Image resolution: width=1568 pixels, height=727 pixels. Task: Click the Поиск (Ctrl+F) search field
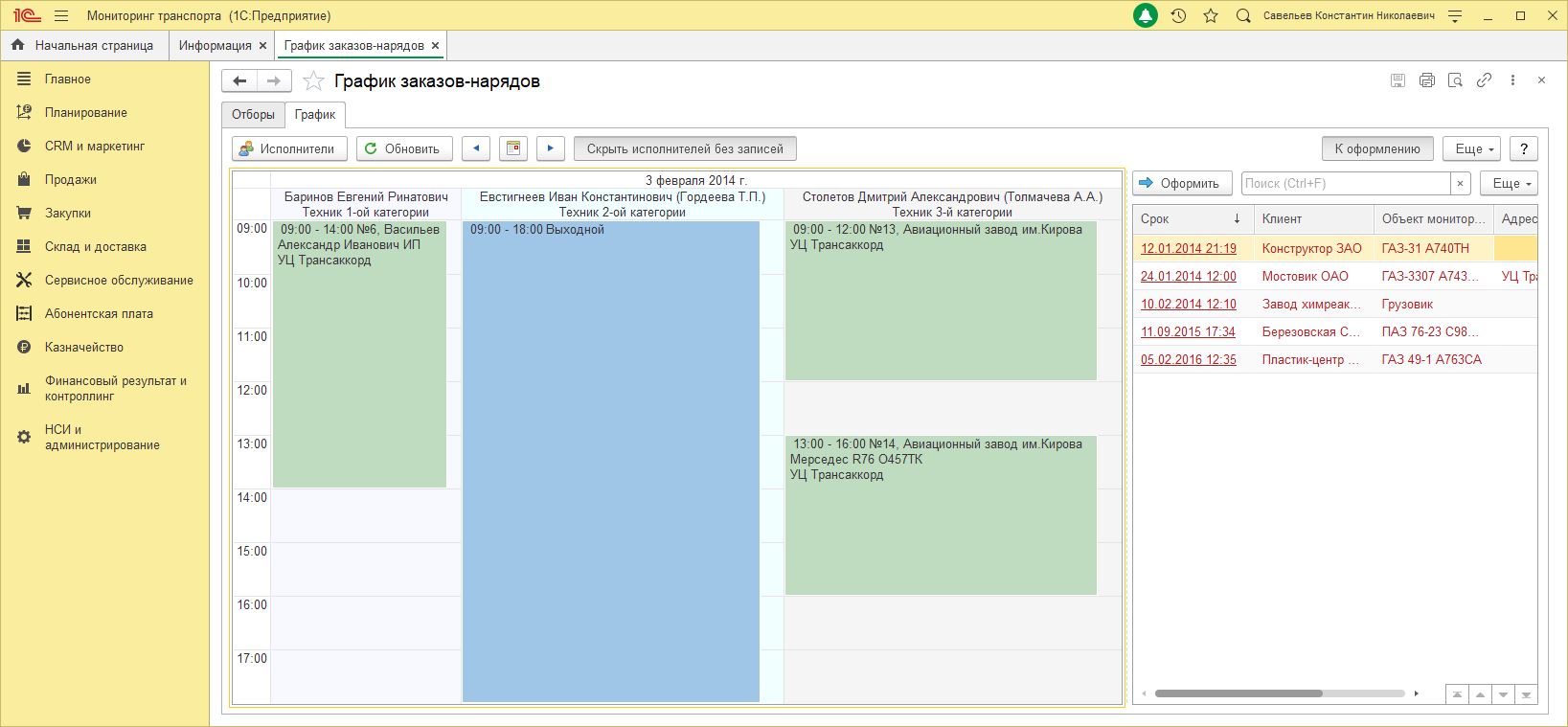tap(1346, 183)
